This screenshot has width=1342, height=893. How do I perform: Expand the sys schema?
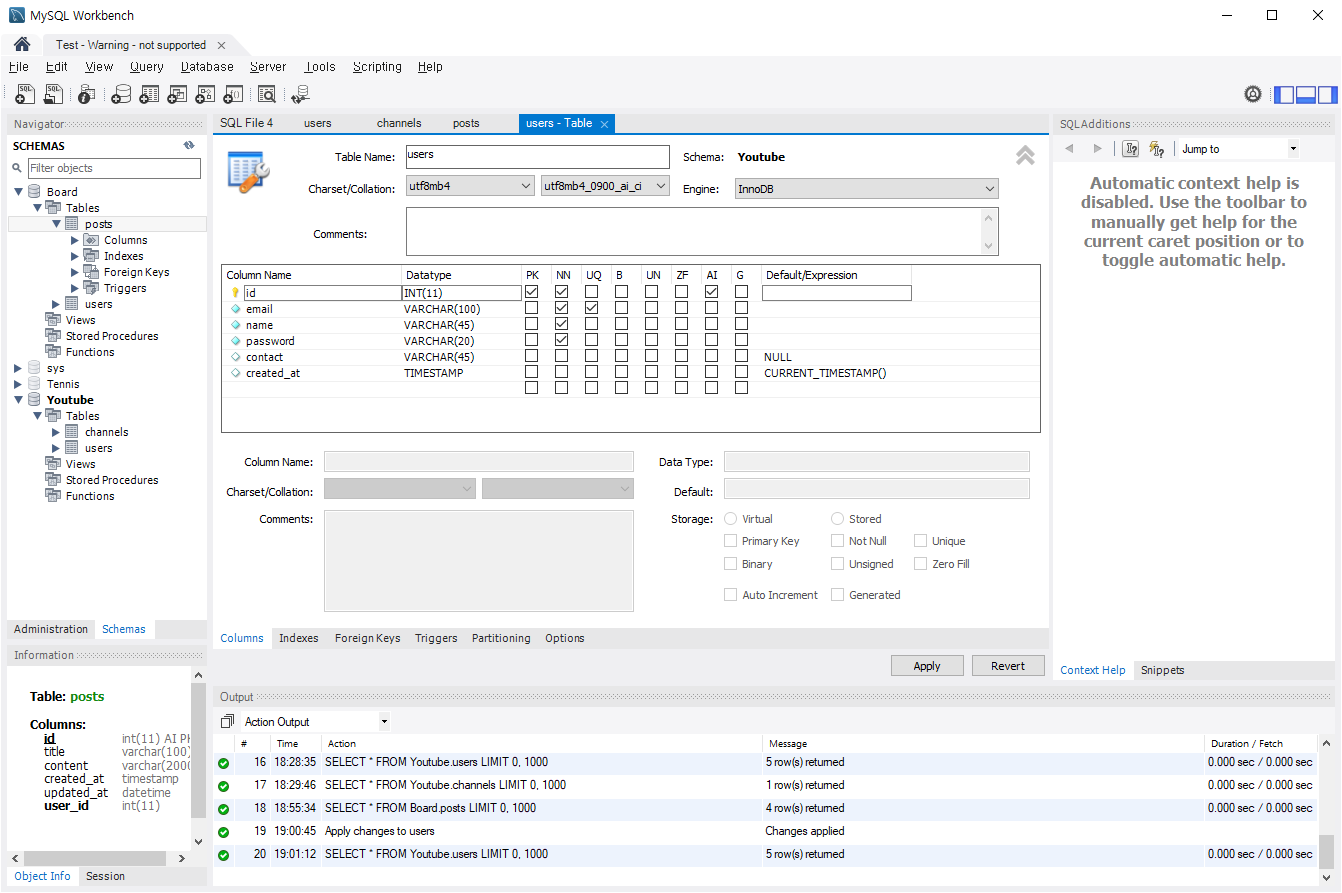tap(18, 368)
